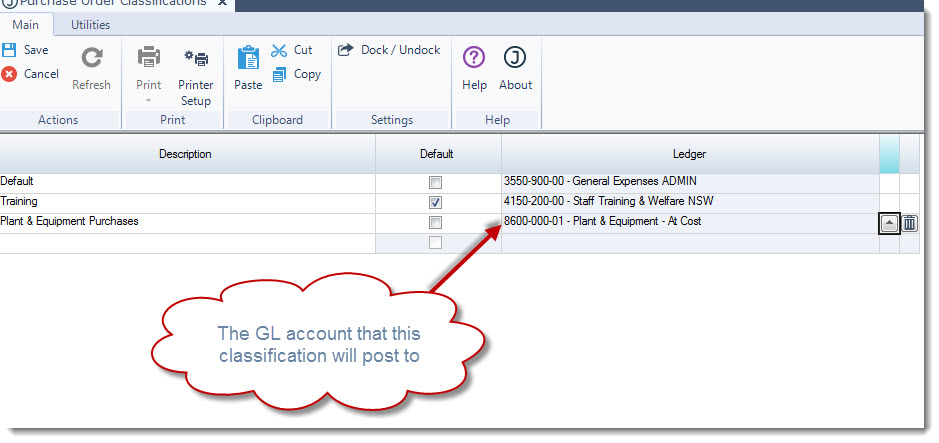Click ledger 3550-900-00 General Expenses ADMIN

point(690,183)
